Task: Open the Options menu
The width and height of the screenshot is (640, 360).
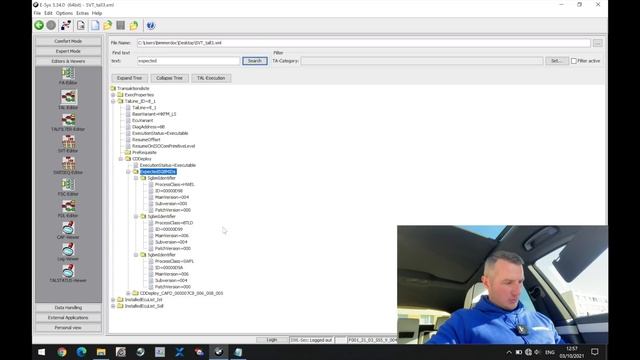Action: point(64,13)
